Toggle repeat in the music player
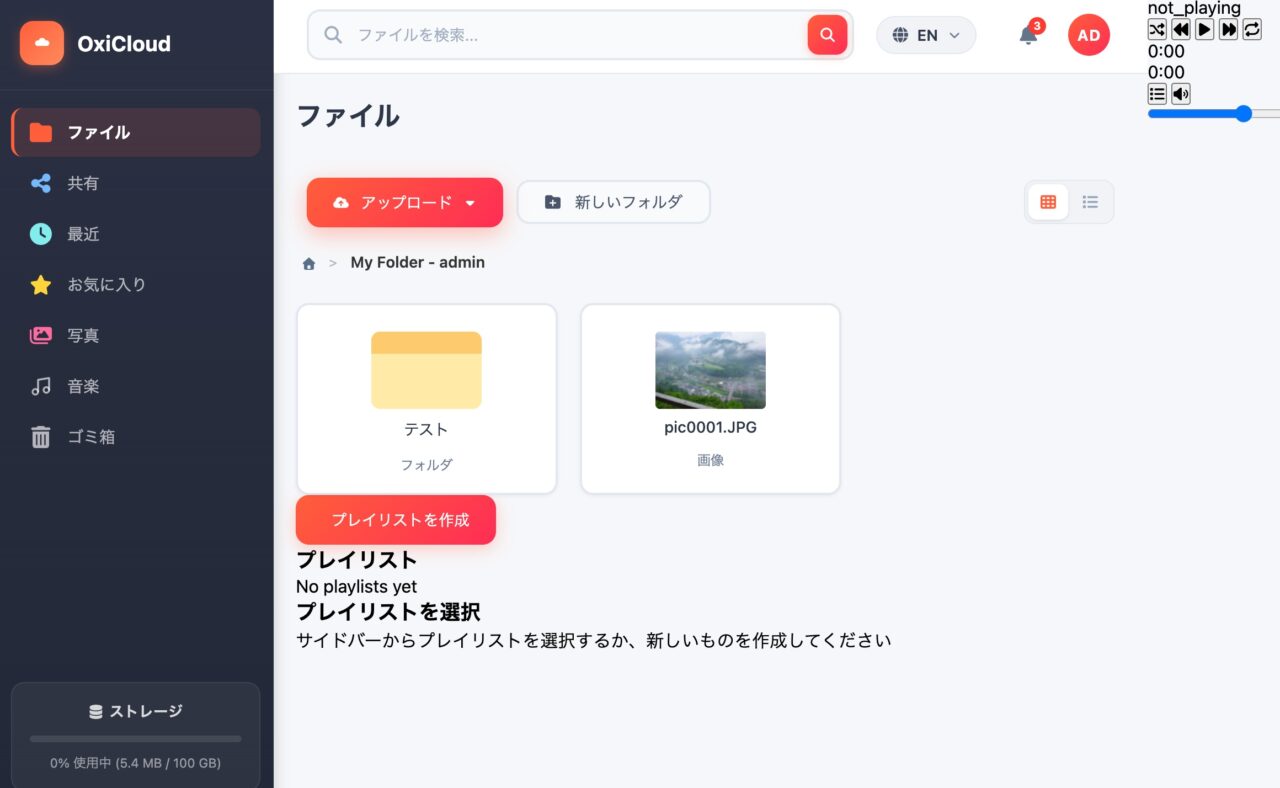The height and width of the screenshot is (788, 1280). (x=1252, y=30)
